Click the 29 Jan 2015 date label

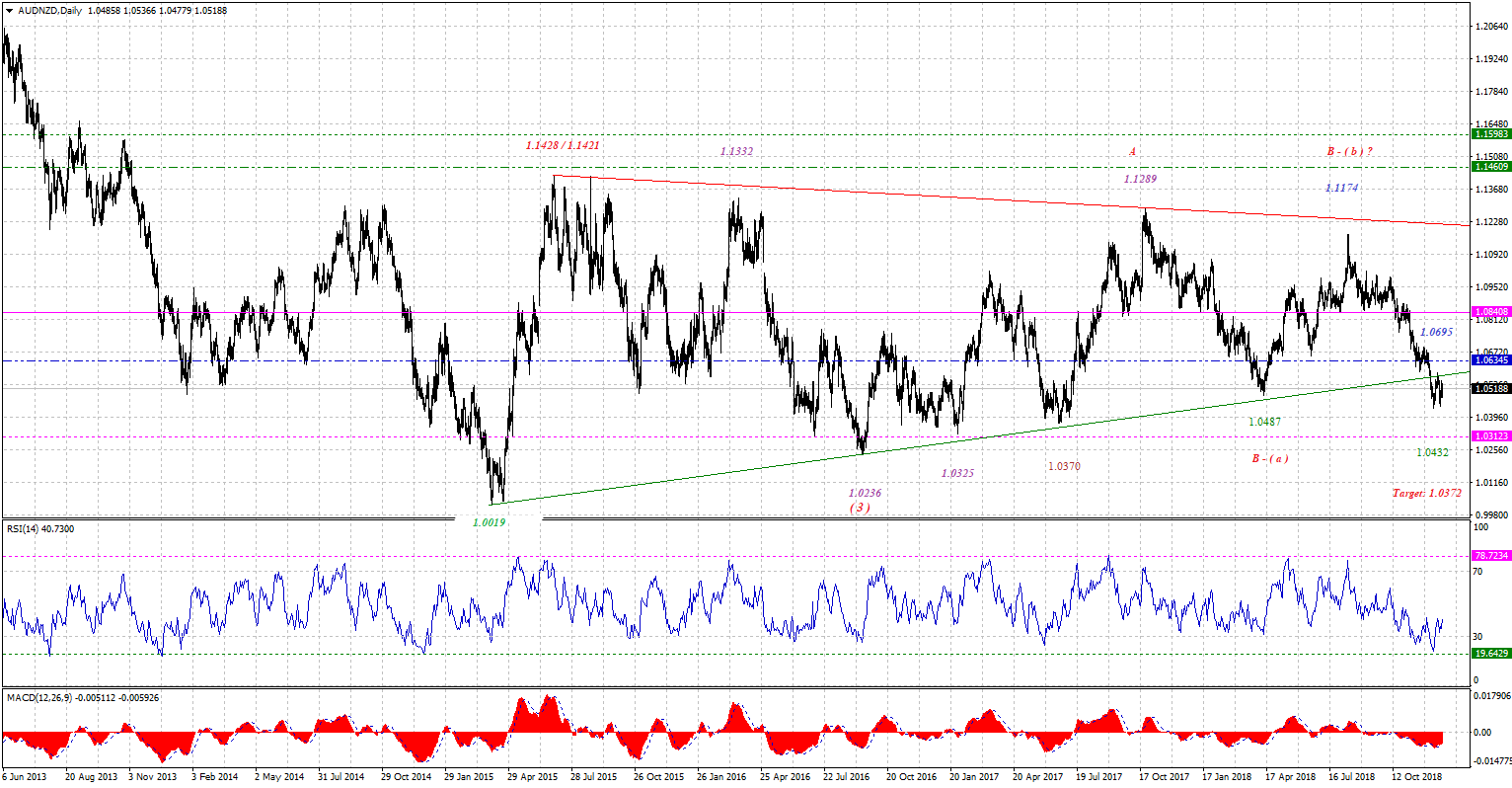click(469, 777)
